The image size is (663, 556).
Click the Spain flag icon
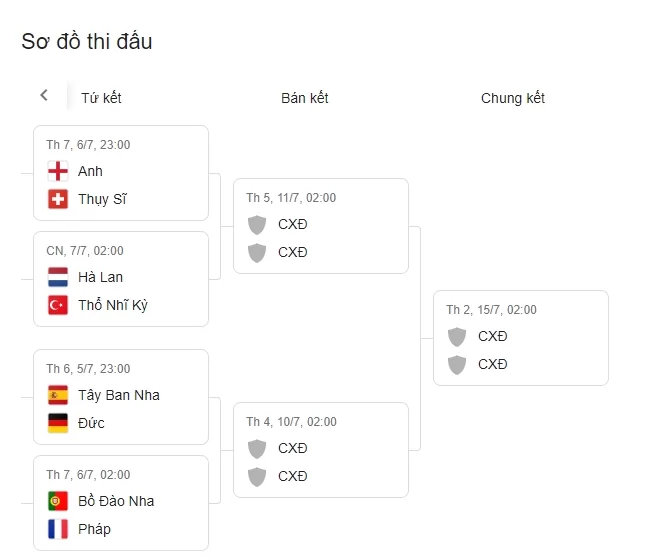click(58, 395)
